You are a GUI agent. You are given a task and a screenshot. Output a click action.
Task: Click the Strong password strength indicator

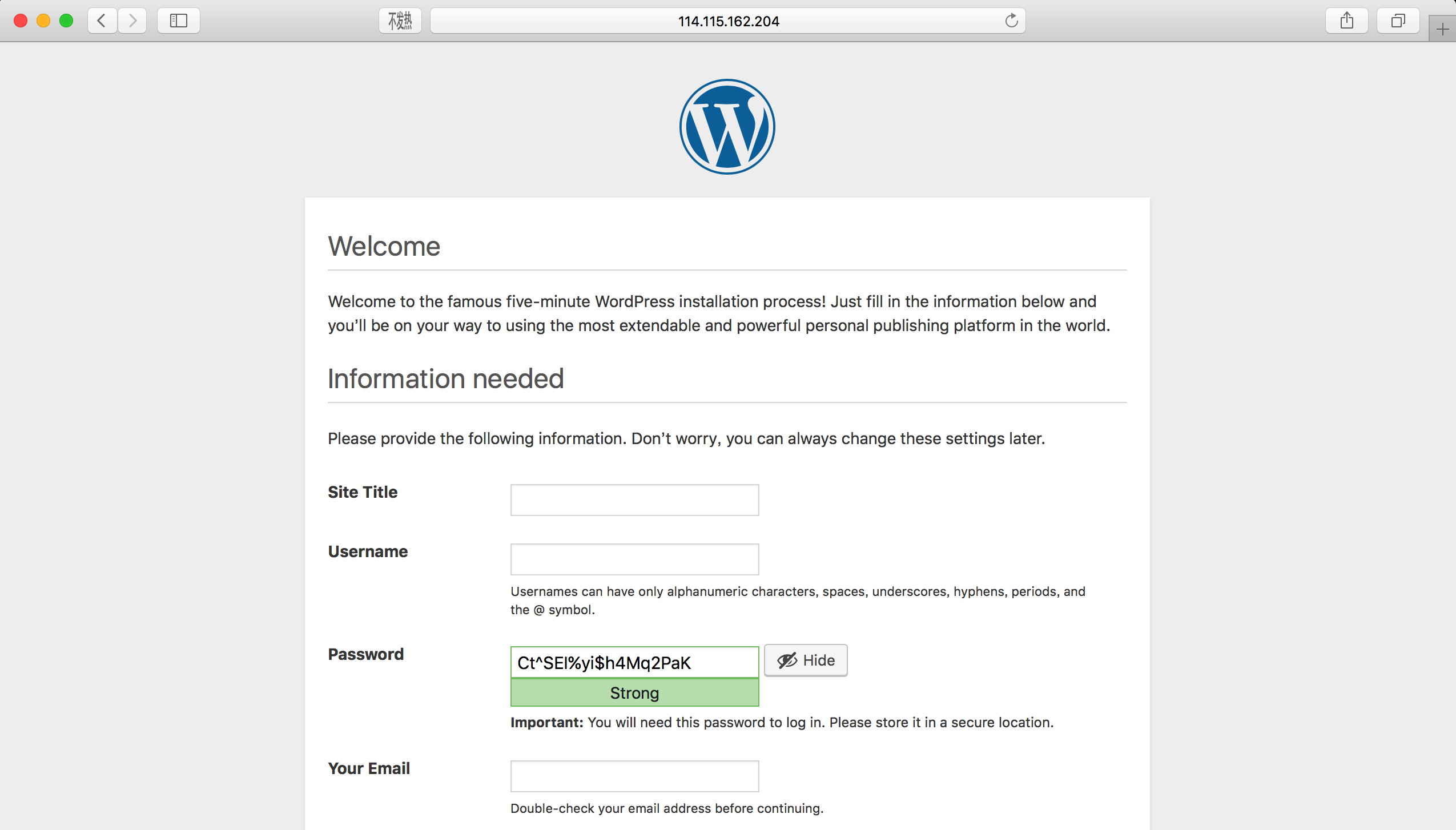[634, 693]
